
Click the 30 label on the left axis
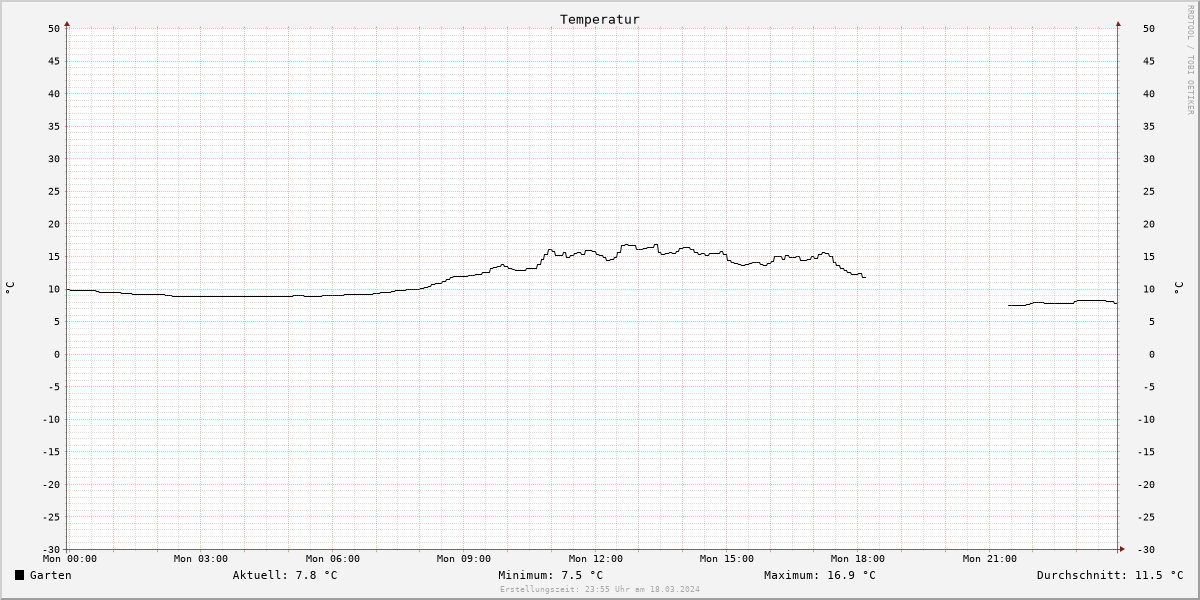coord(54,159)
